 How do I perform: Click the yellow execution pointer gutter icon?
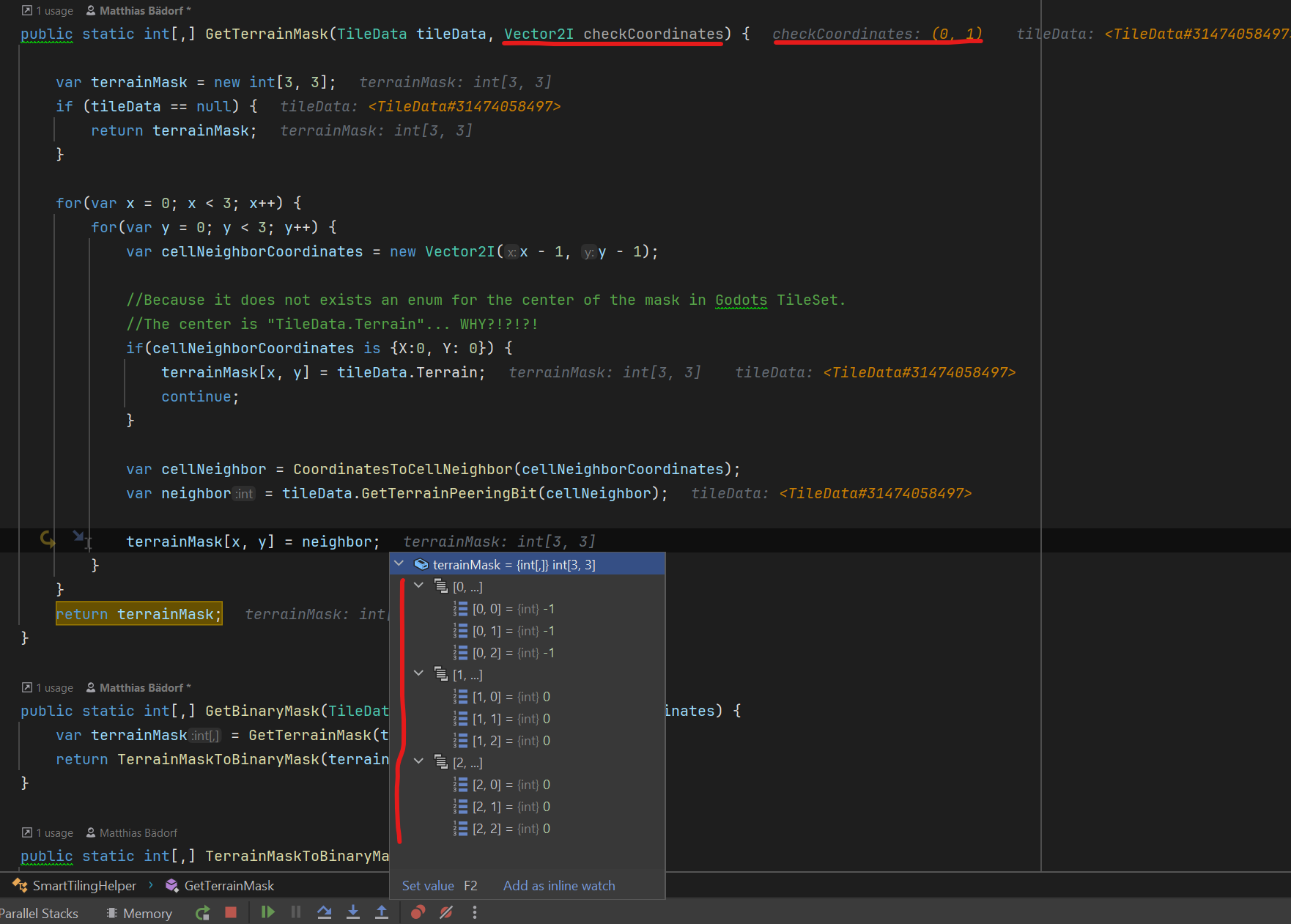[48, 540]
